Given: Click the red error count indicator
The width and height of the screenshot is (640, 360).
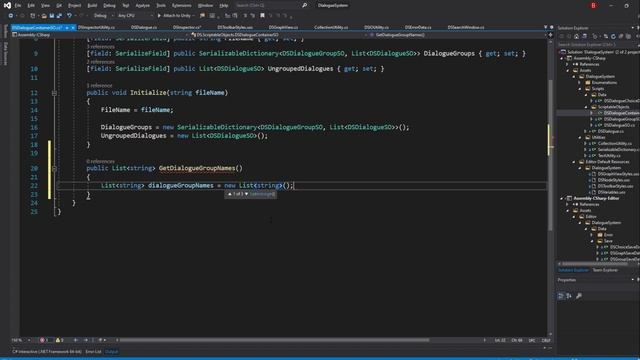Looking at the screenshot, I should coord(44,340).
